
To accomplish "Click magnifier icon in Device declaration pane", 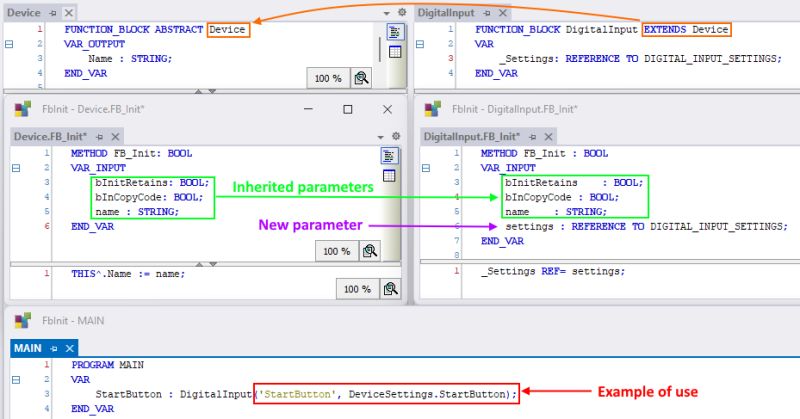I will click(x=361, y=78).
